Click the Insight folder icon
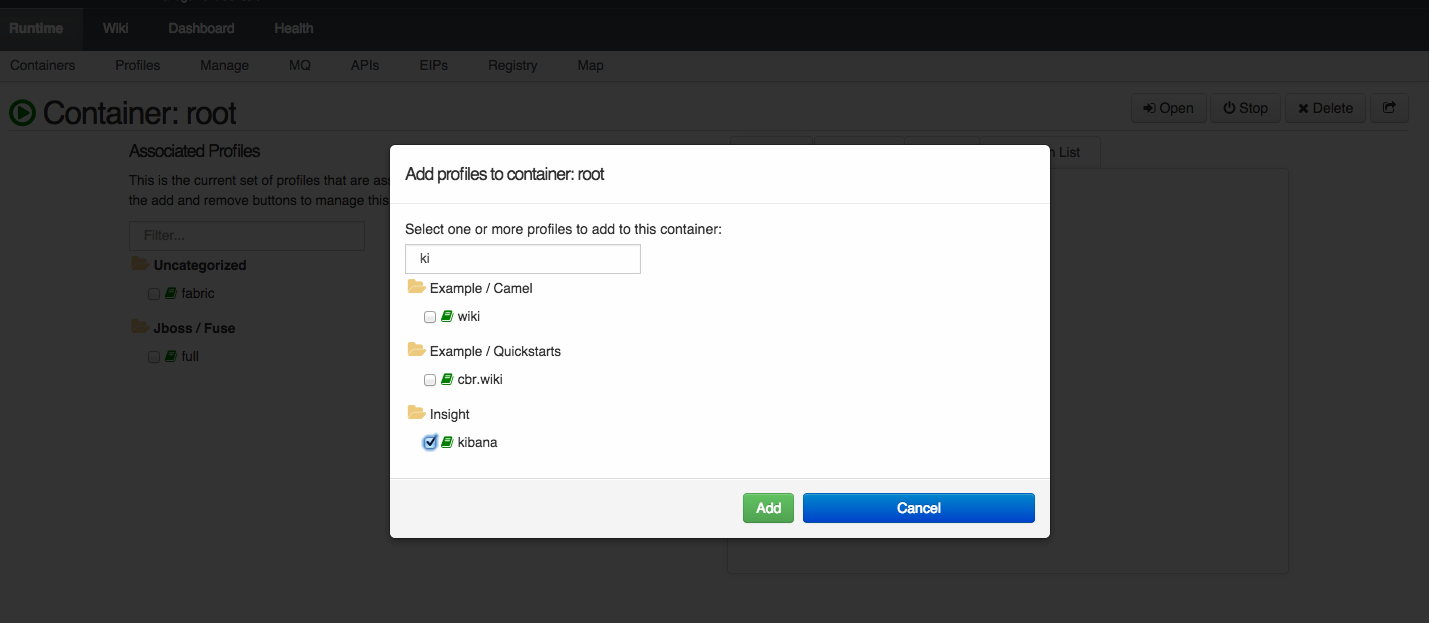This screenshot has width=1429, height=623. pos(416,412)
